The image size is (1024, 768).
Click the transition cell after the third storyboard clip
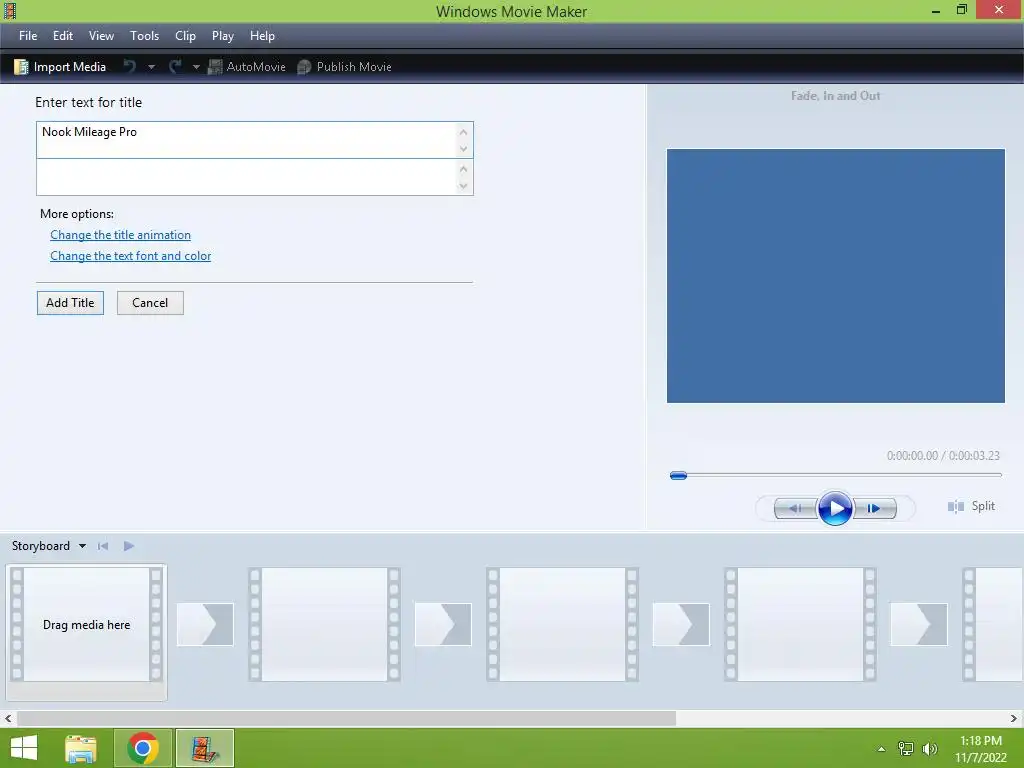coord(680,624)
